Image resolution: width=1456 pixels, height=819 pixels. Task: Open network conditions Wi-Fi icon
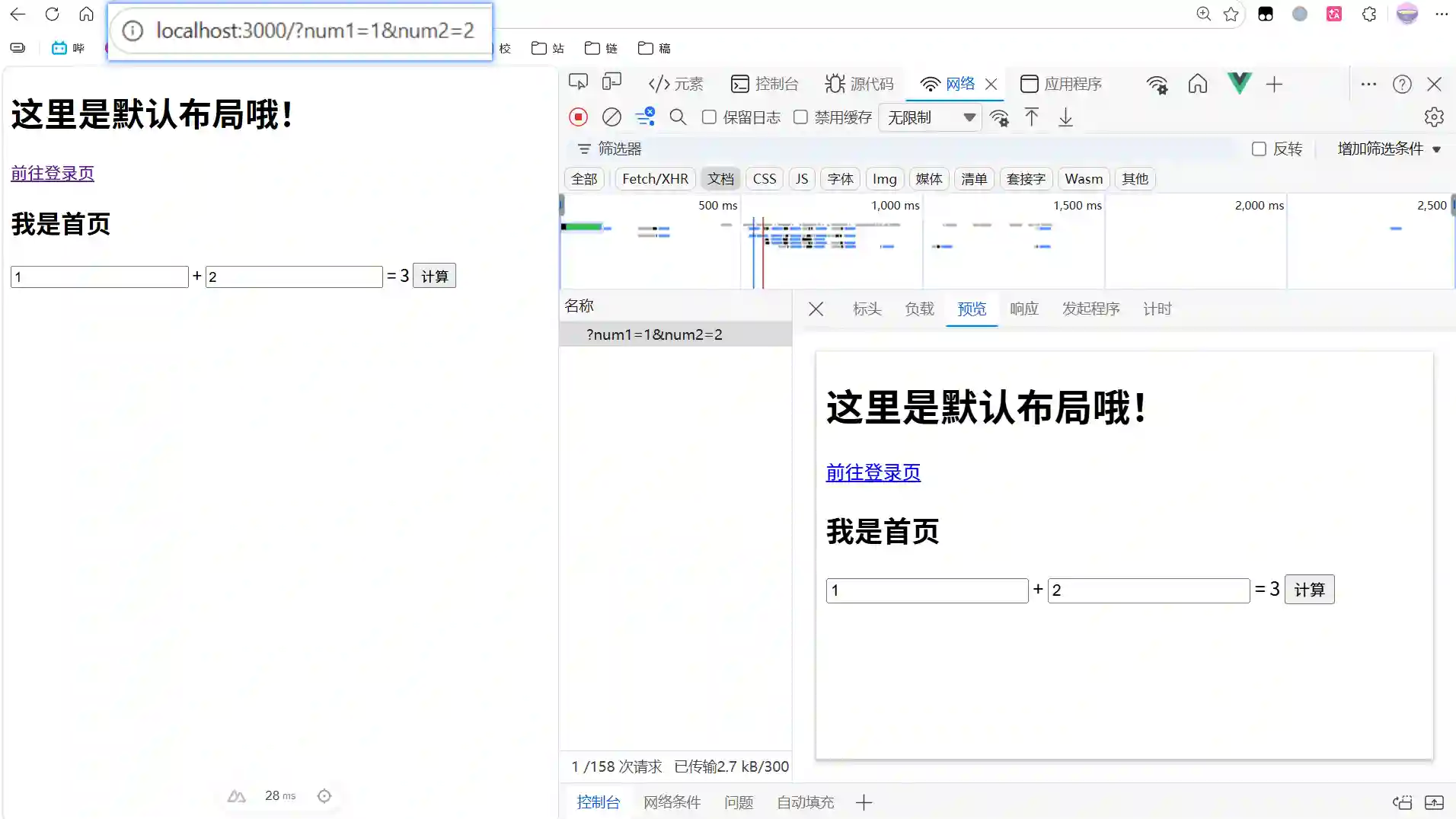(1000, 117)
